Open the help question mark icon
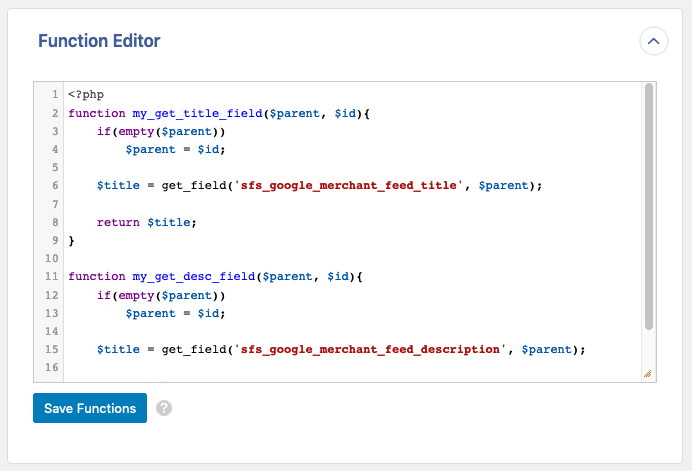Image resolution: width=692 pixels, height=471 pixels. 165,408
